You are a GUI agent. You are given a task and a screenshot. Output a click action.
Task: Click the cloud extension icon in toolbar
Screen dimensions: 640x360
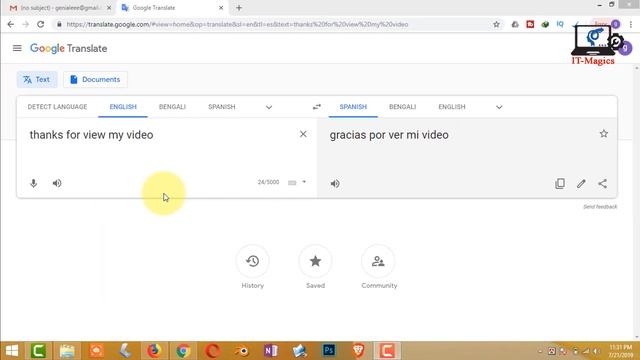click(515, 24)
